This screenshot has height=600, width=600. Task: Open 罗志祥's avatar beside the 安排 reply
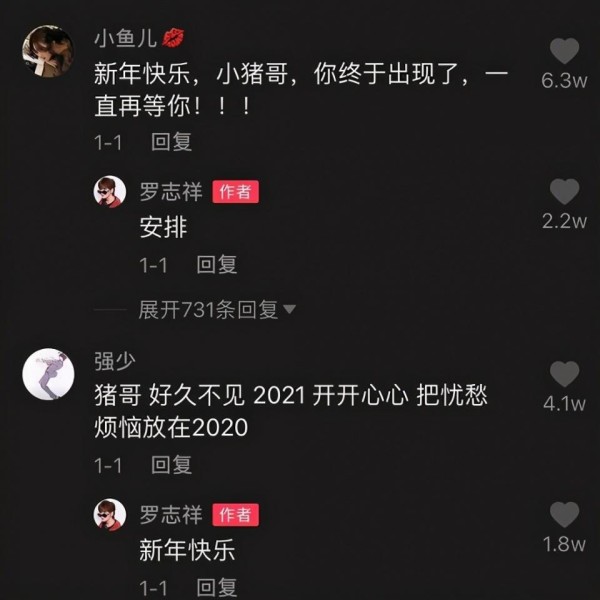pyautogui.click(x=110, y=192)
